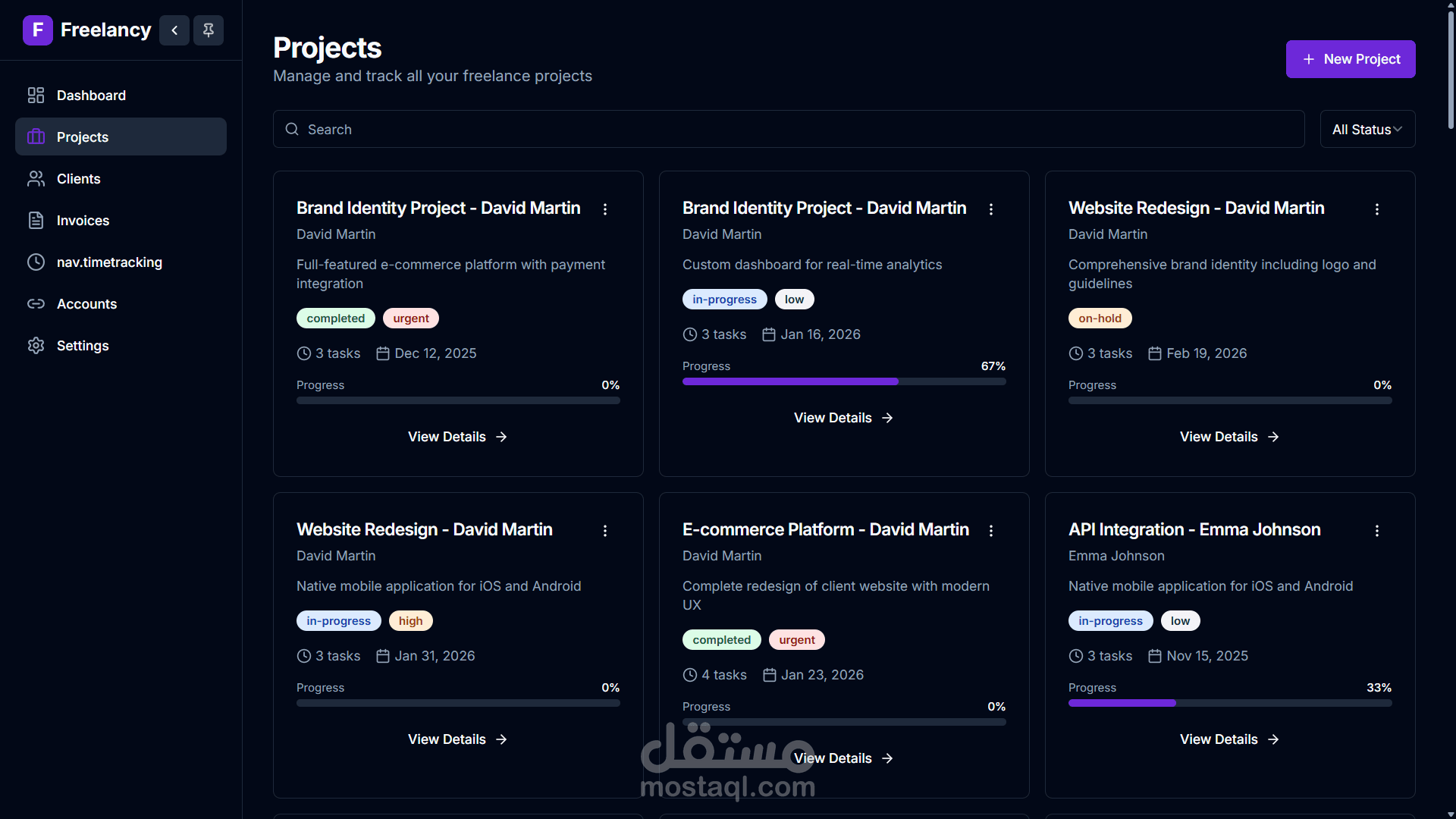1456x819 pixels.
Task: Click the Freelancy logo icon
Action: pyautogui.click(x=37, y=30)
